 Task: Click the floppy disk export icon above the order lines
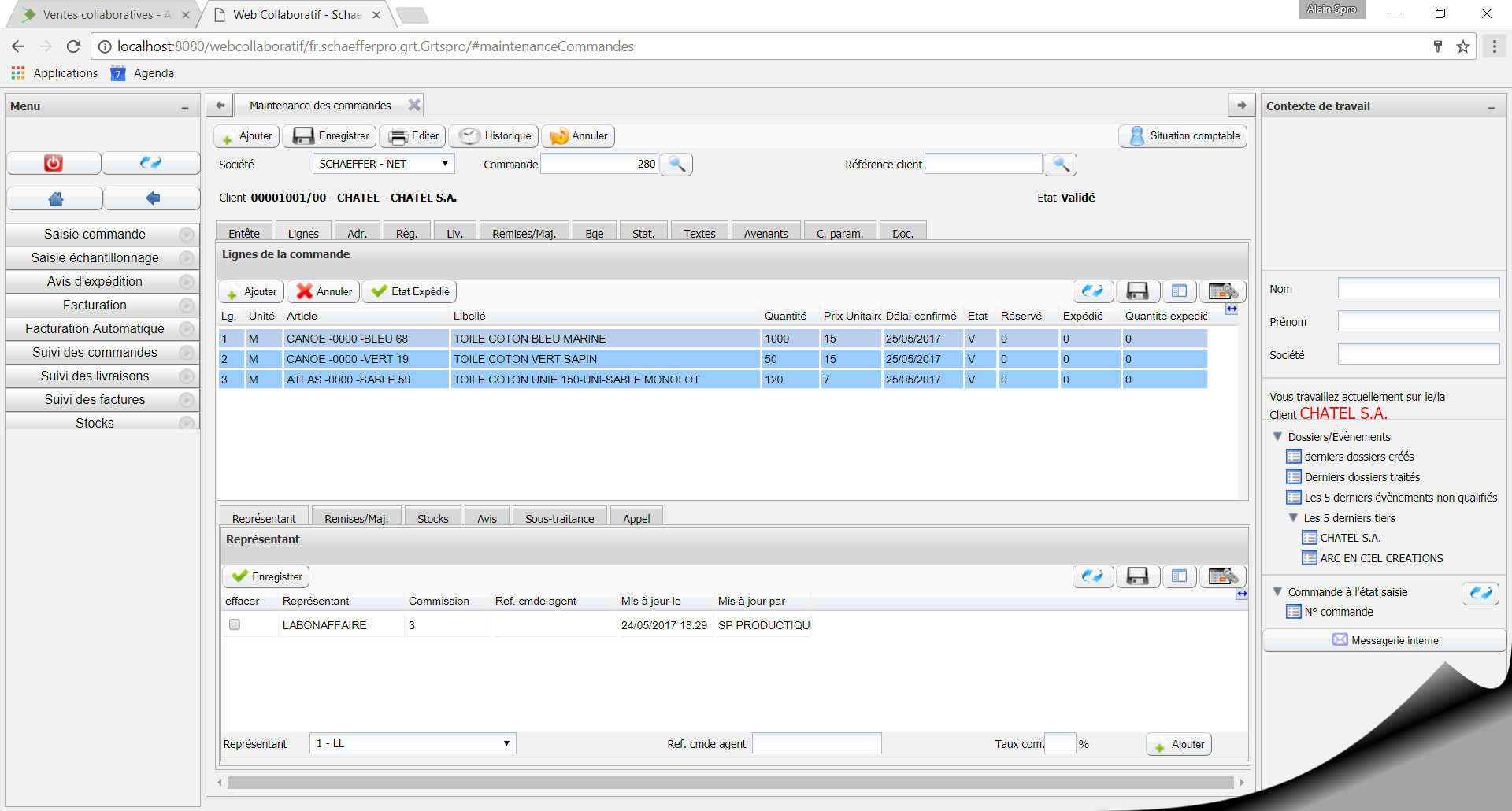1137,291
